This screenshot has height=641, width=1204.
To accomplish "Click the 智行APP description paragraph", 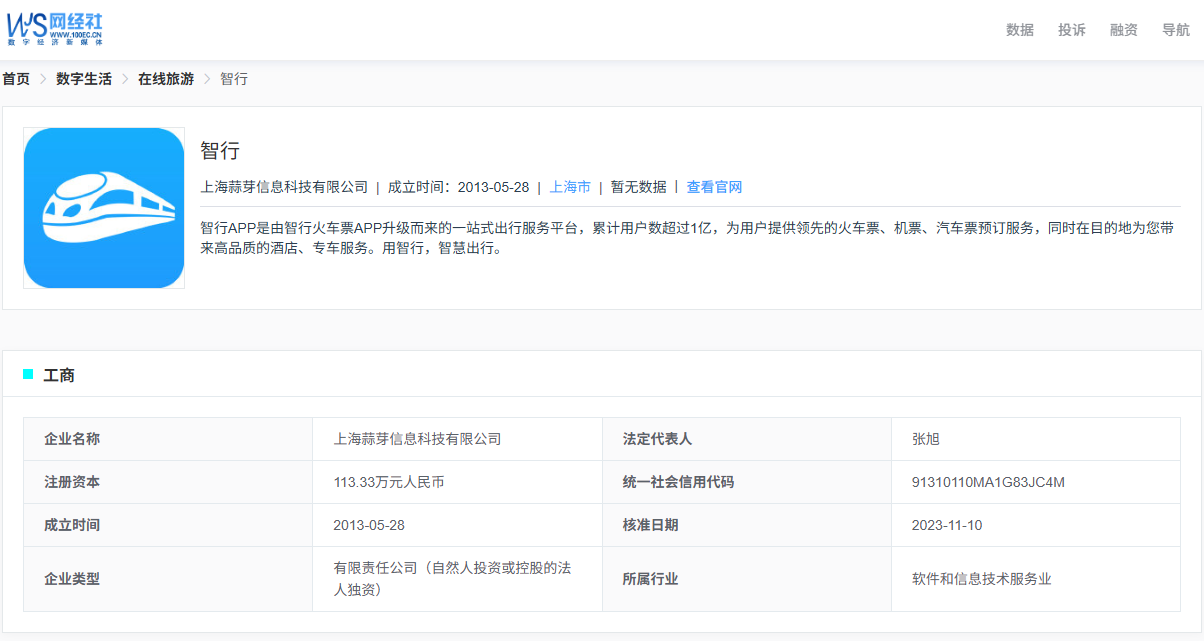I will tap(687, 238).
